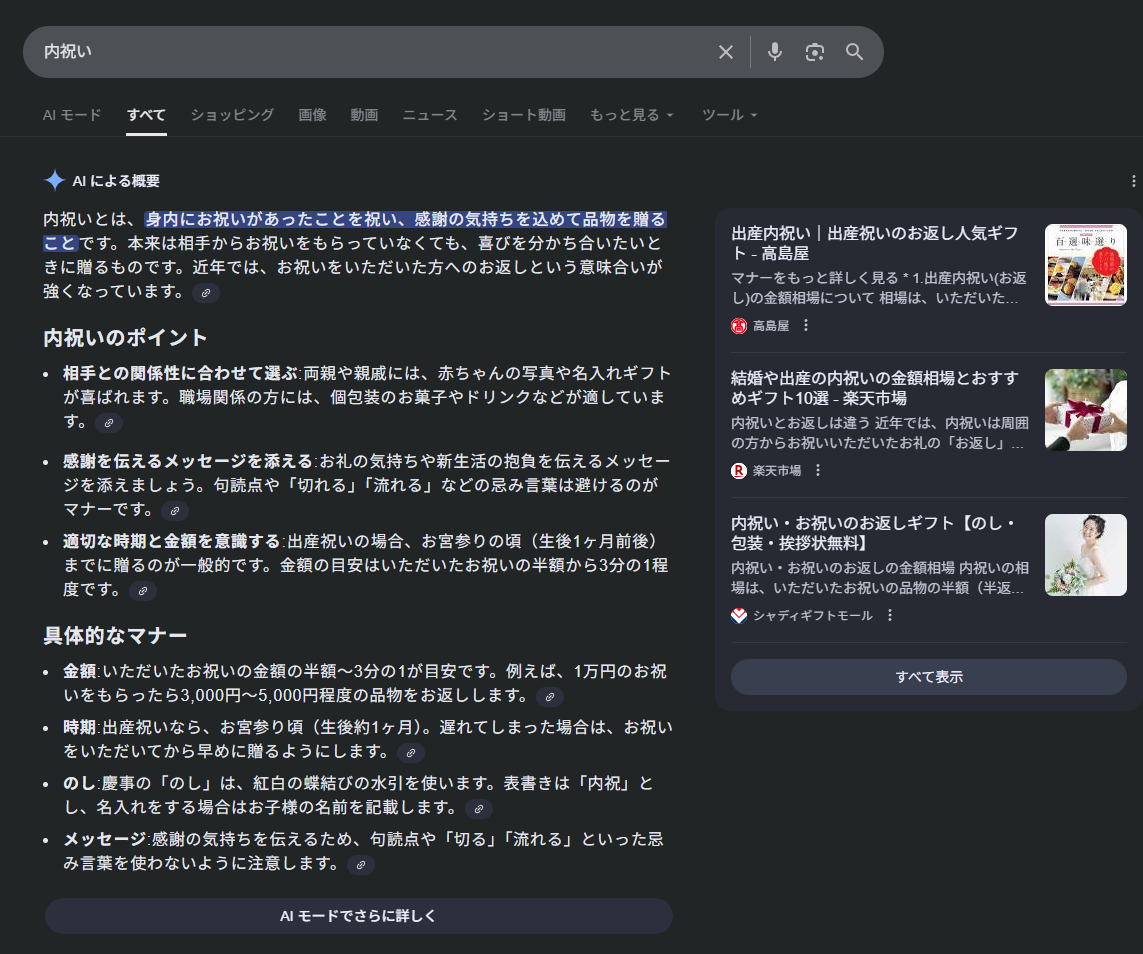
Task: Open the three-dot menu beside シャディギフトモール
Action: (x=889, y=615)
